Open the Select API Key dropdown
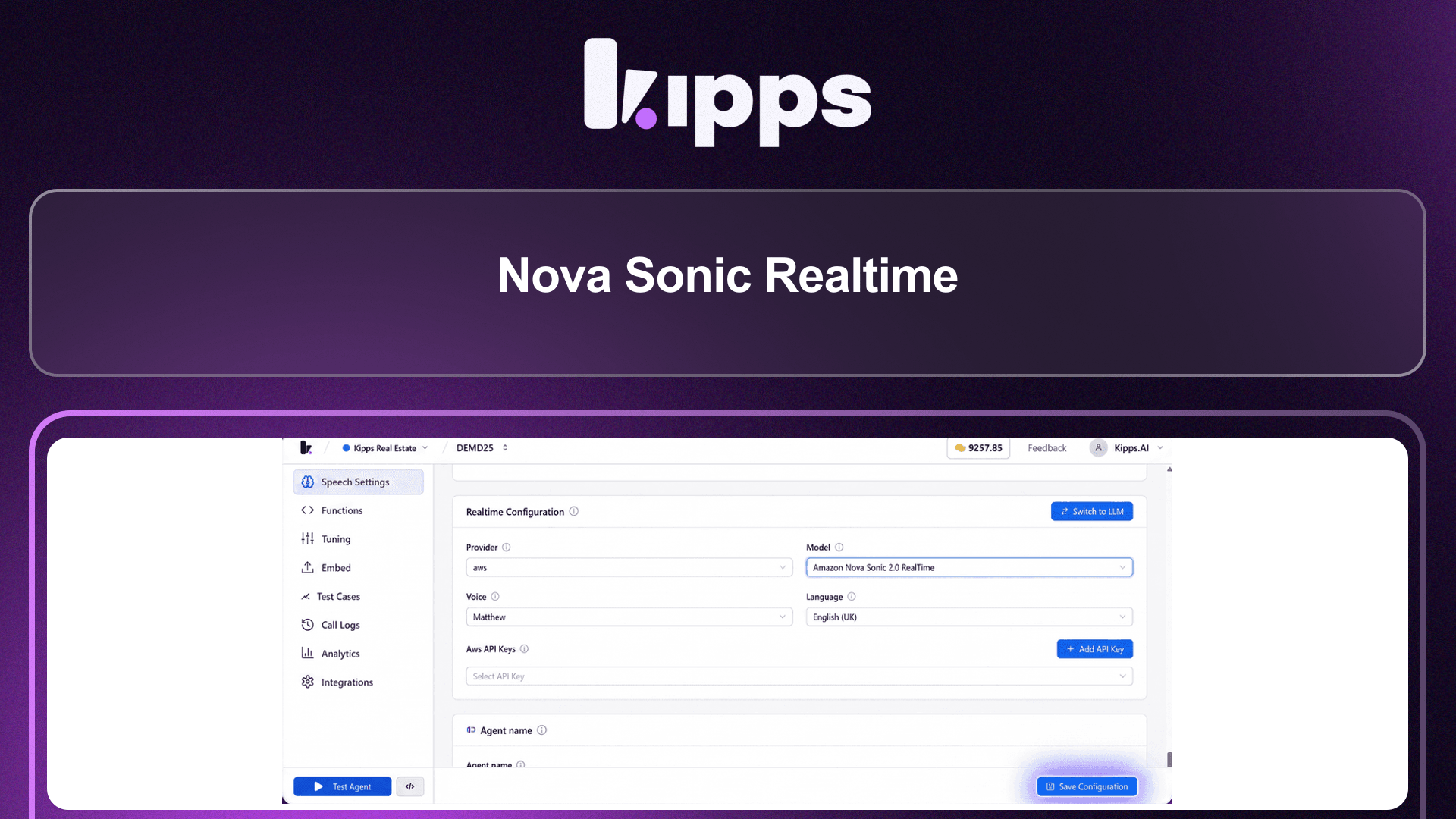Screen dimensions: 1456x819 [x=799, y=676]
